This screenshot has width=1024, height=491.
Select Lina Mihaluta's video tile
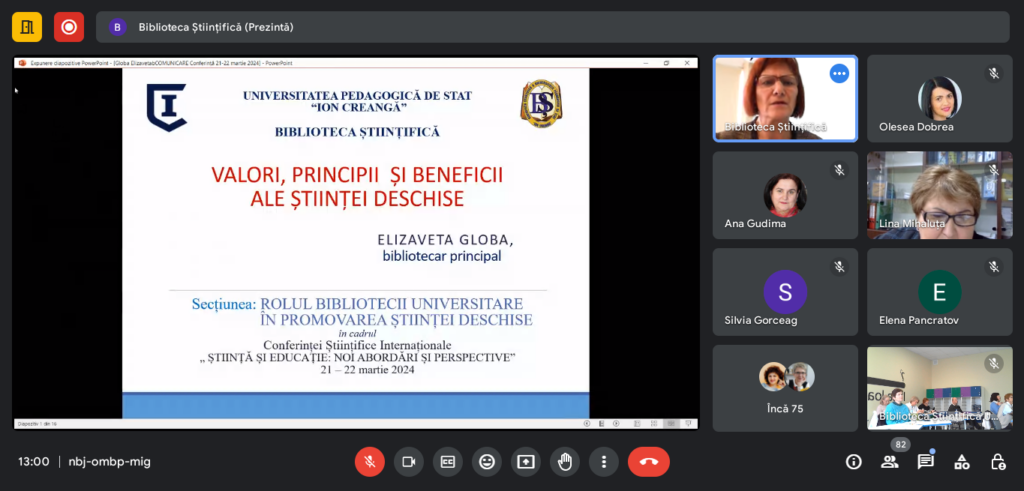tap(939, 195)
